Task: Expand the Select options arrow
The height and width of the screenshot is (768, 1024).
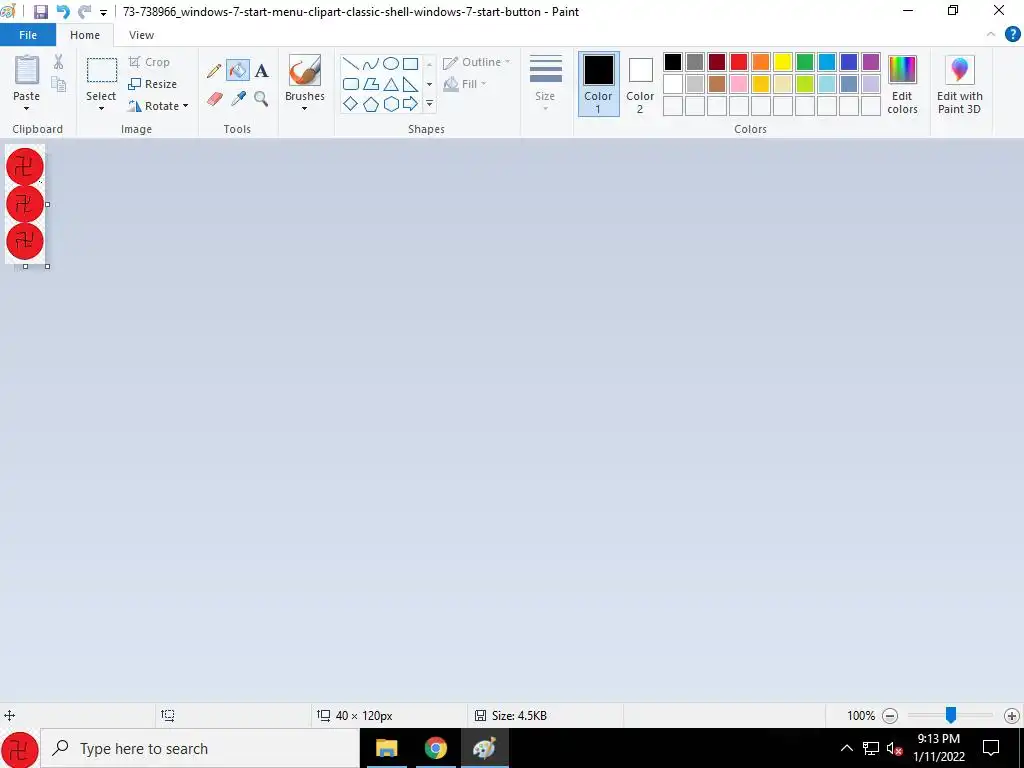Action: pos(102,108)
